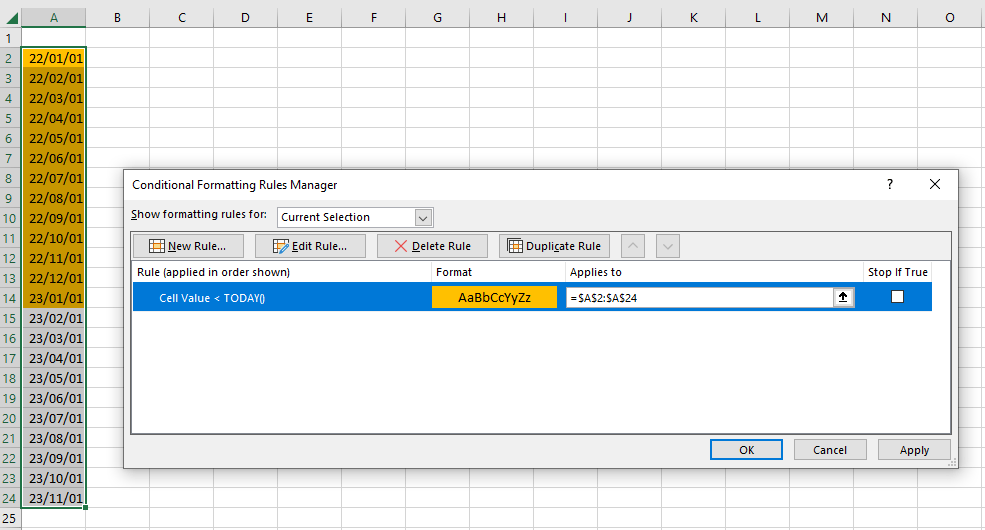985x530 pixels.
Task: Open the Edit Rule dialog
Action: pyautogui.click(x=310, y=246)
